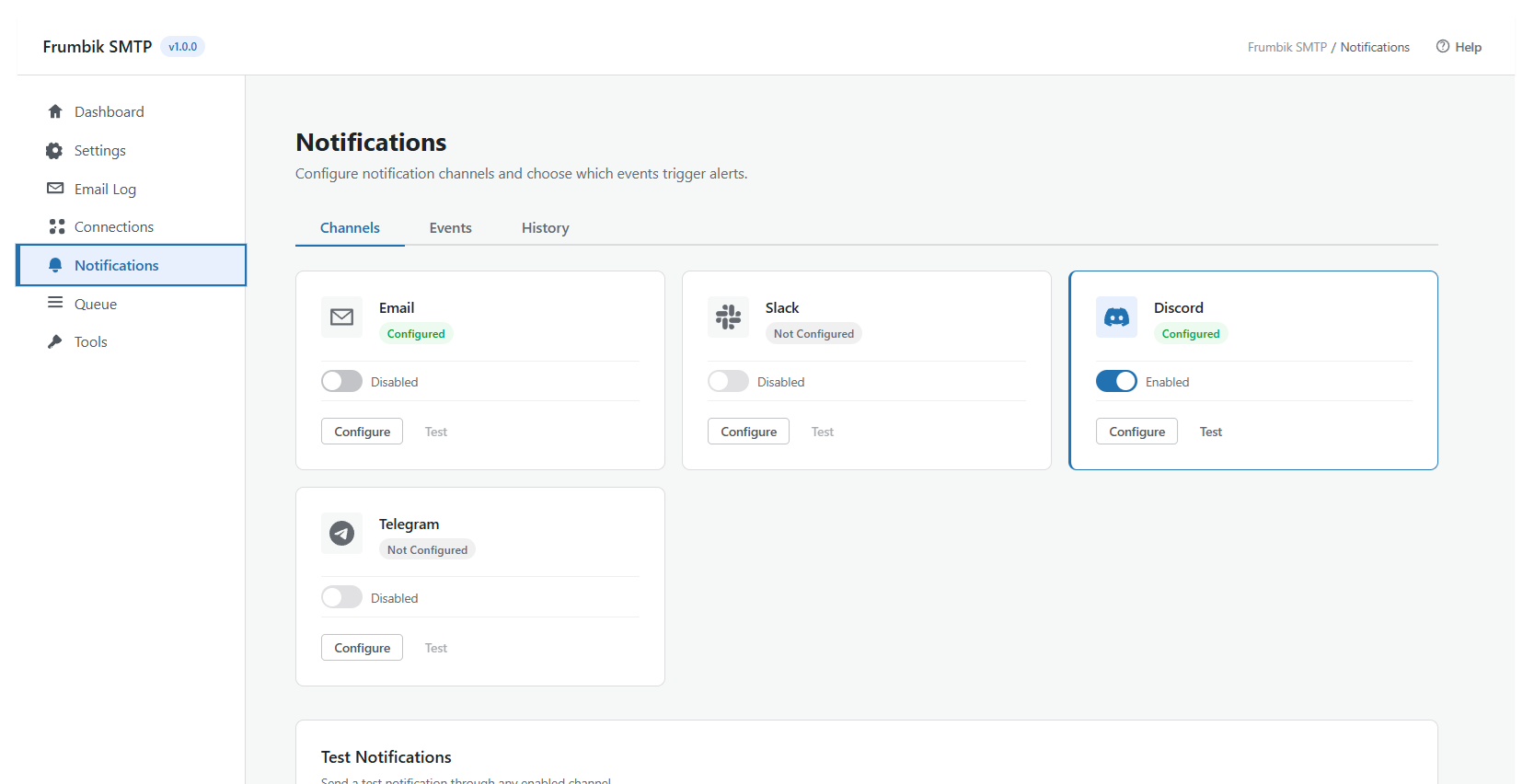Click the Help question mark icon

pyautogui.click(x=1443, y=47)
